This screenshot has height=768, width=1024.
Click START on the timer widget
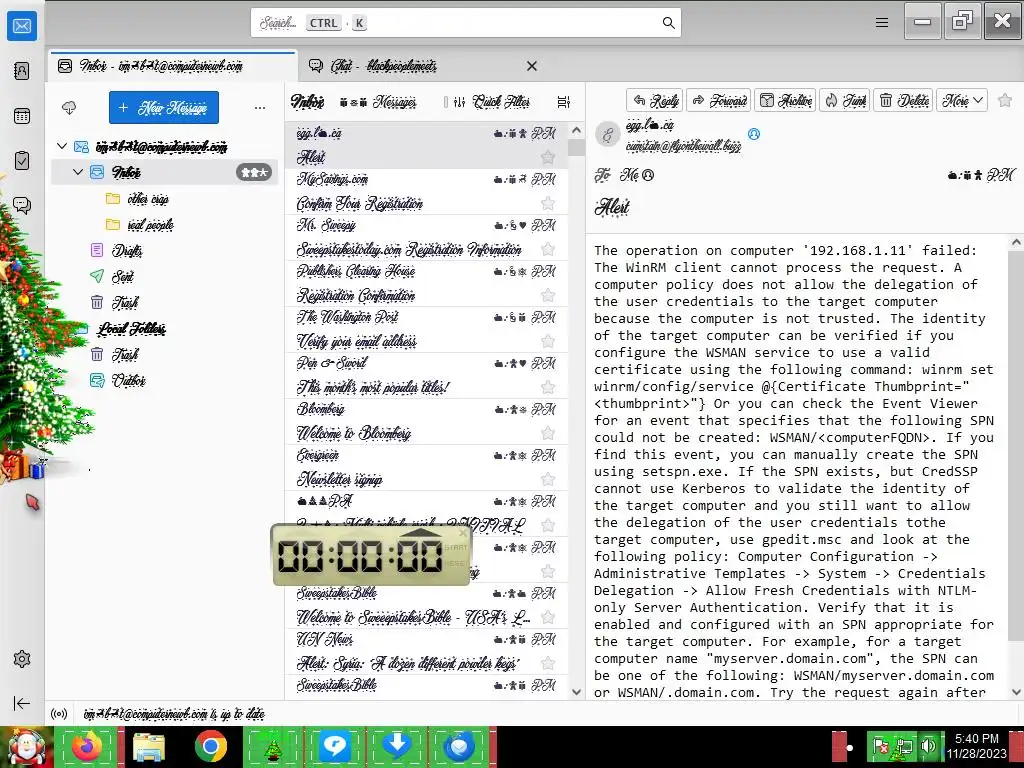point(456,548)
